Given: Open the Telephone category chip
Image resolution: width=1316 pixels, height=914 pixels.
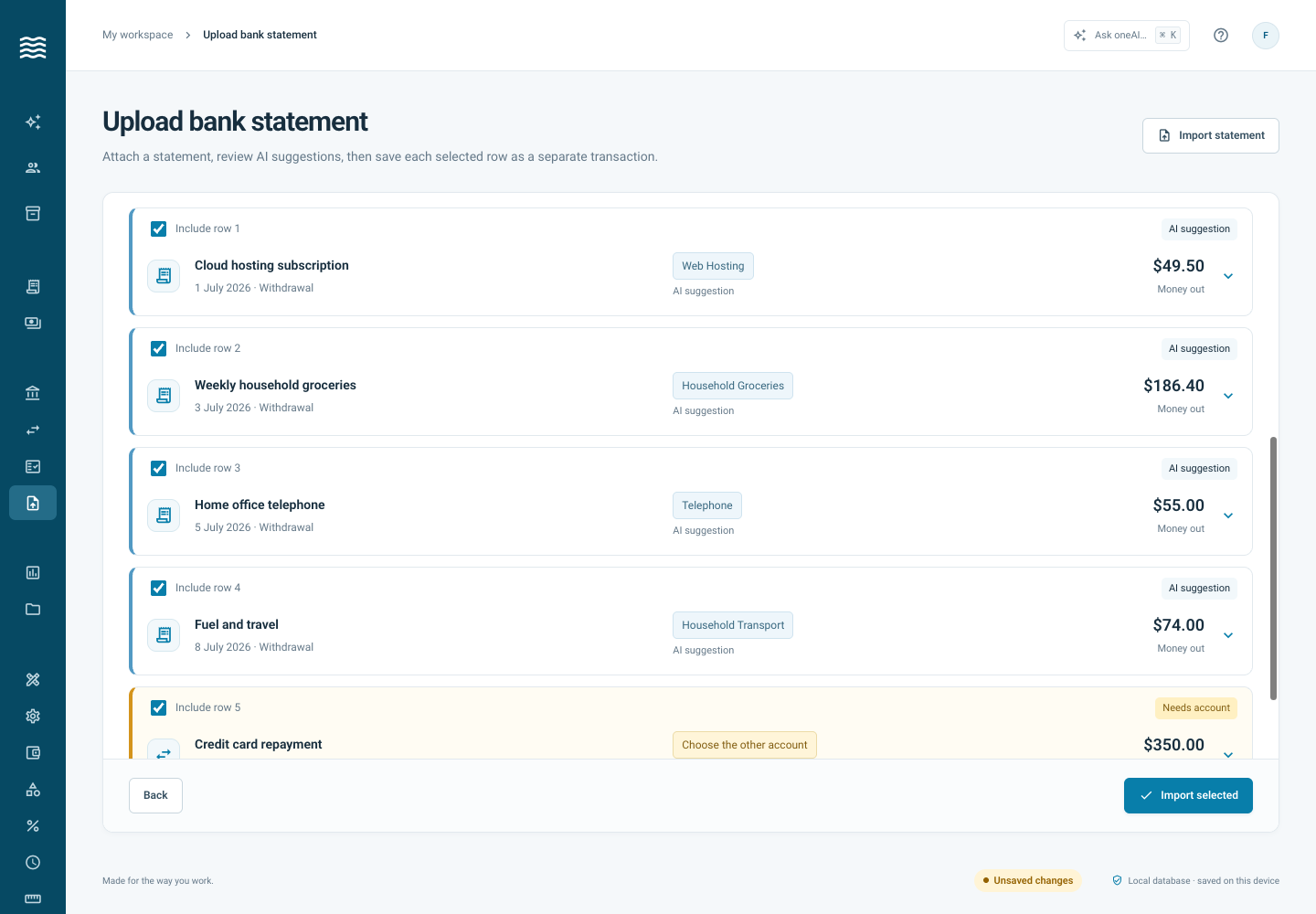Looking at the screenshot, I should tap(707, 505).
